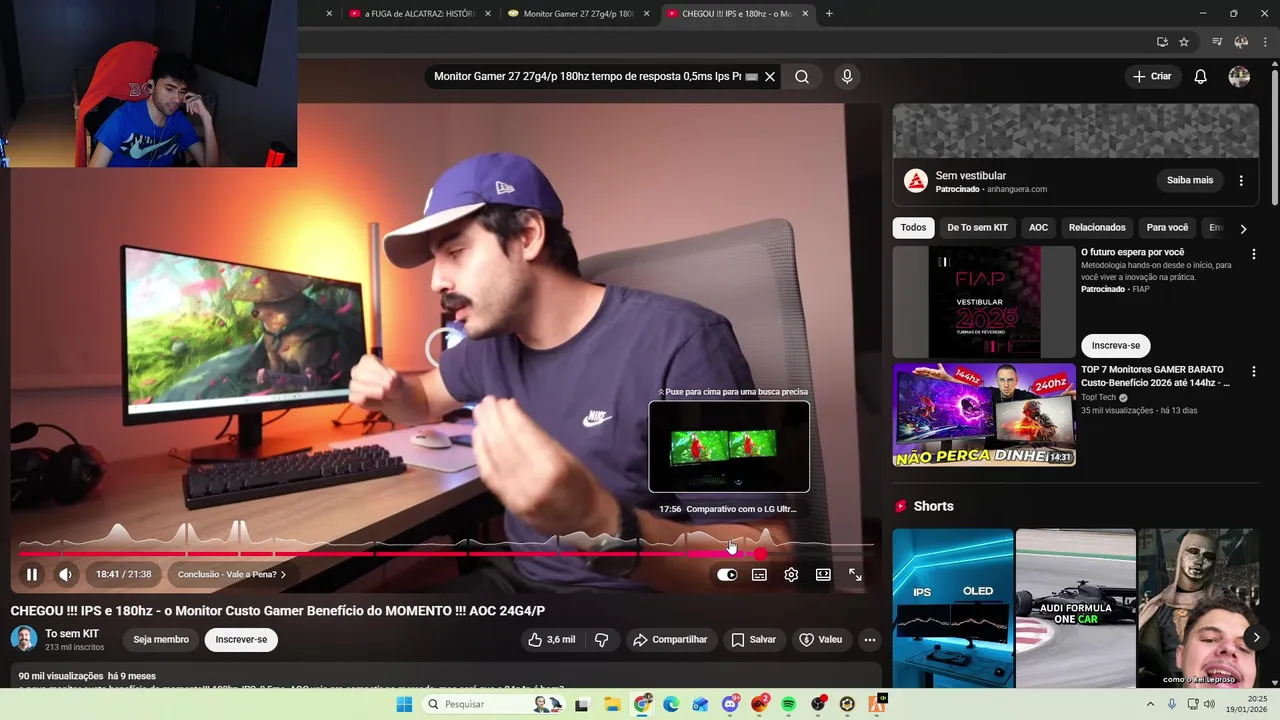
Task: Click Inscreva-se on the FIAP ad
Action: (1116, 346)
